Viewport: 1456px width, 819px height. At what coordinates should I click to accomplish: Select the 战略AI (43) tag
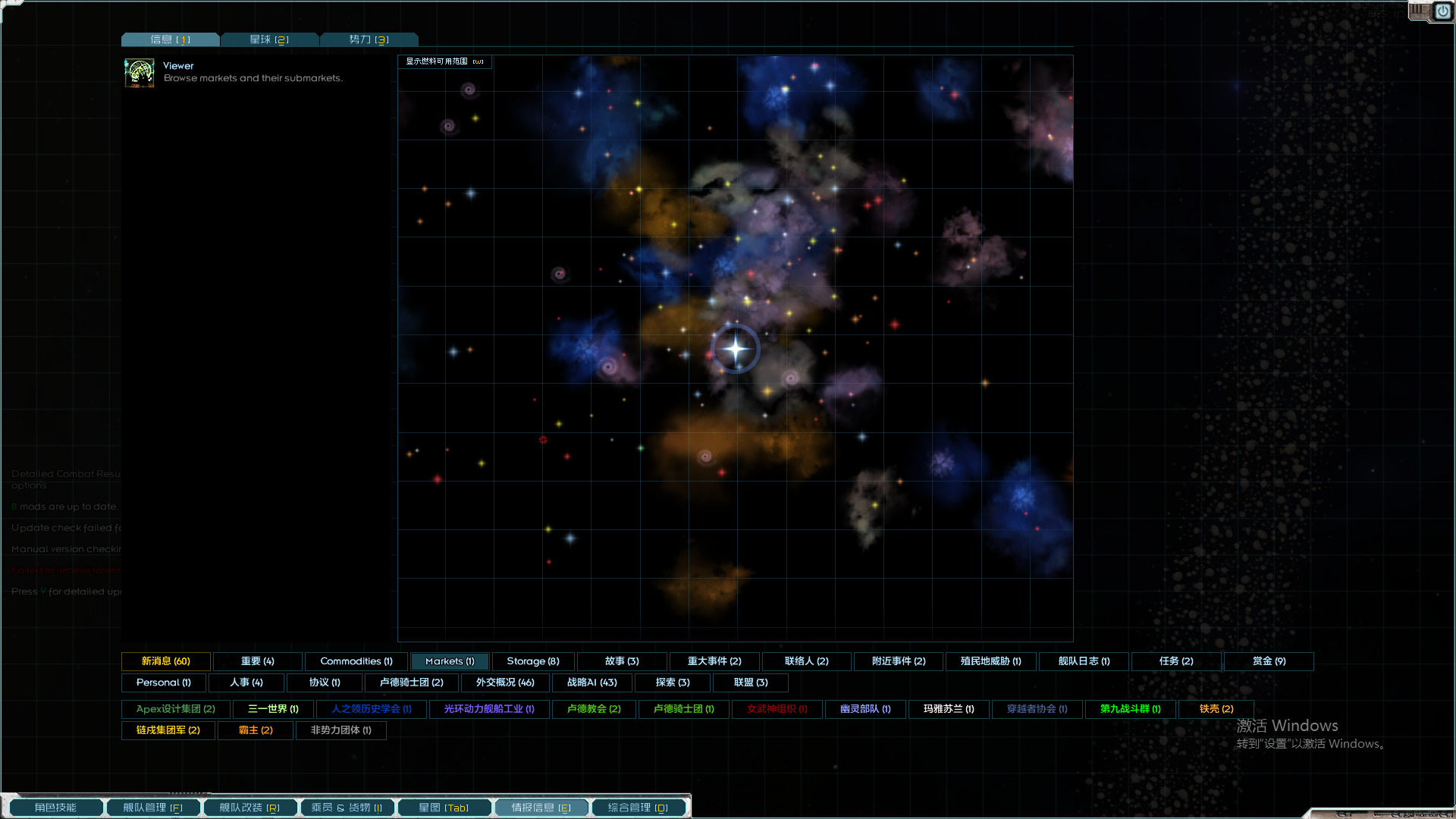[x=592, y=682]
